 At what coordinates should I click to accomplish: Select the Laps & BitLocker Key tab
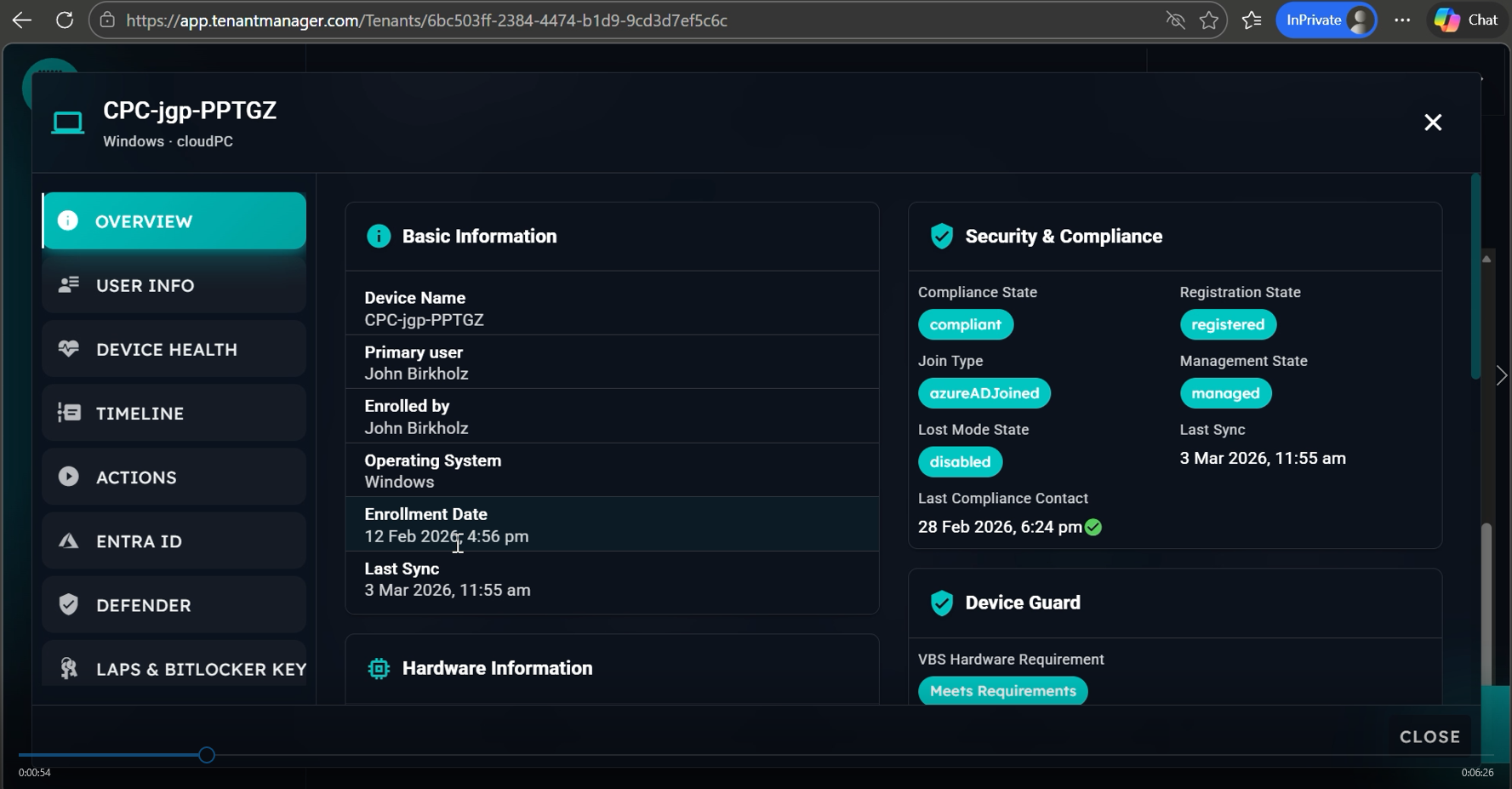coord(174,669)
